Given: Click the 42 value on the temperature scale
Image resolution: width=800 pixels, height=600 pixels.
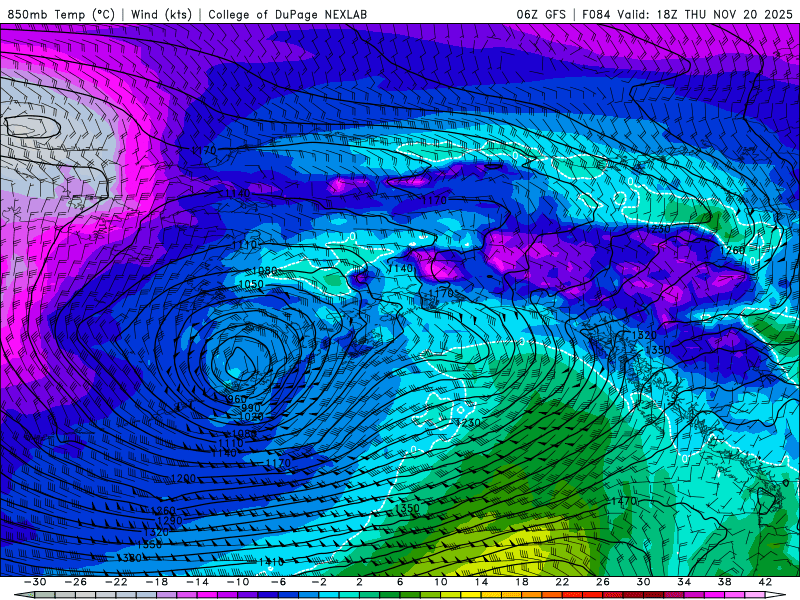Looking at the screenshot, I should [765, 582].
